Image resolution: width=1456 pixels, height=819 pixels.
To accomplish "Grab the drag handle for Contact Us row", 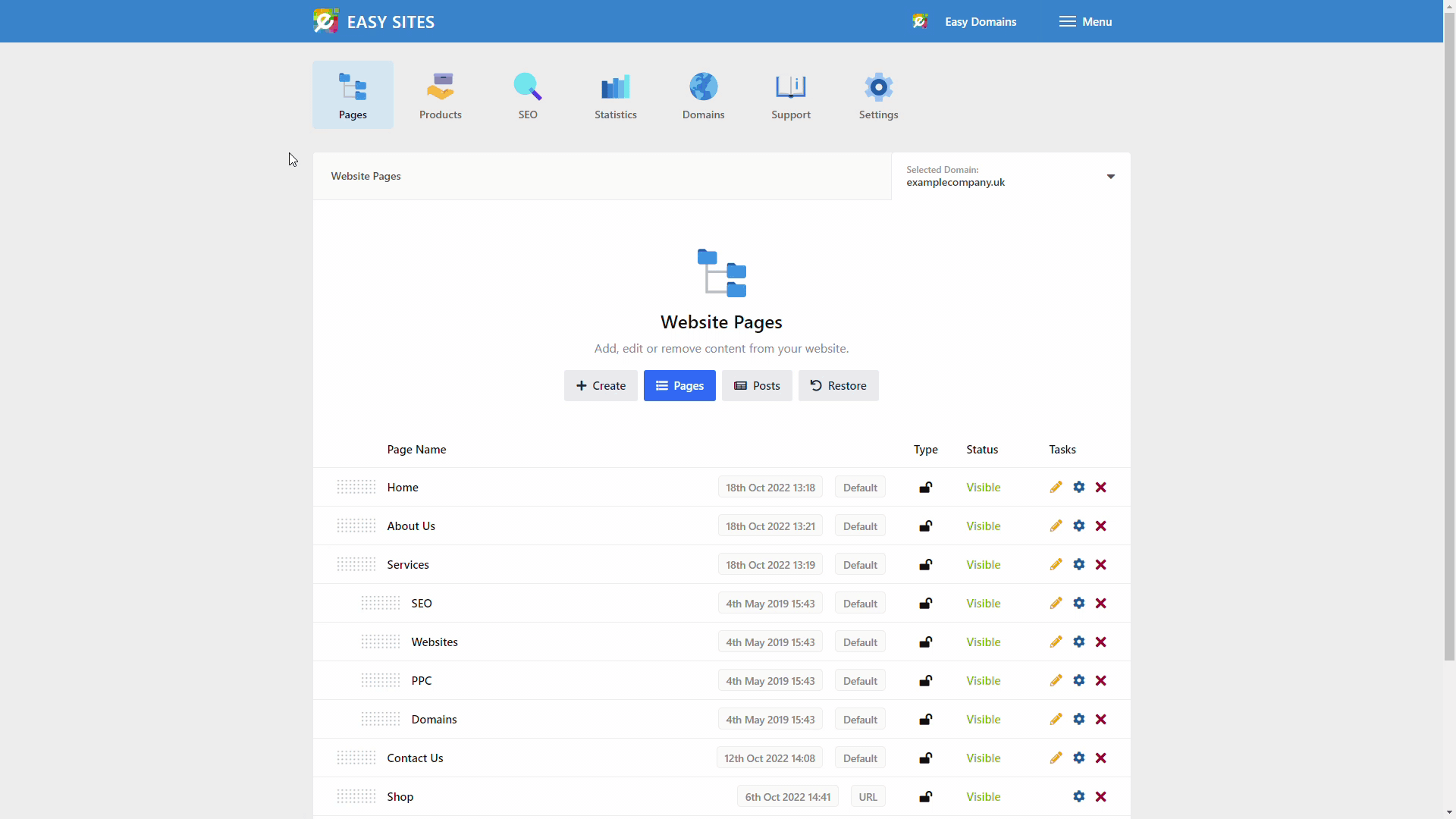I will (356, 758).
